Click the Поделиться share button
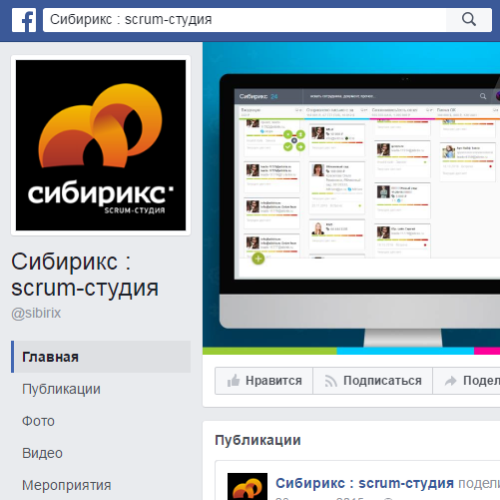 (466, 381)
